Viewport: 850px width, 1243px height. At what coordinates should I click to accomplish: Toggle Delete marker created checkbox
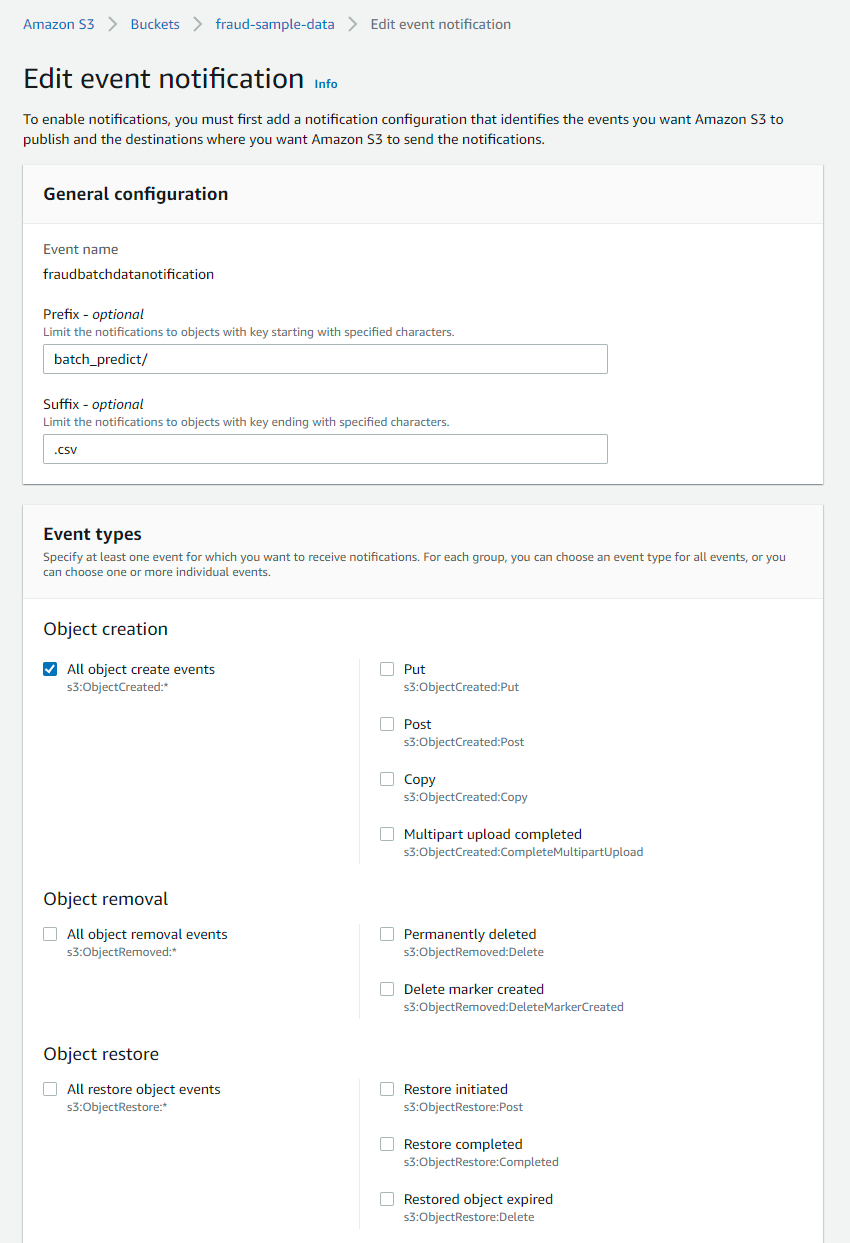(x=387, y=990)
